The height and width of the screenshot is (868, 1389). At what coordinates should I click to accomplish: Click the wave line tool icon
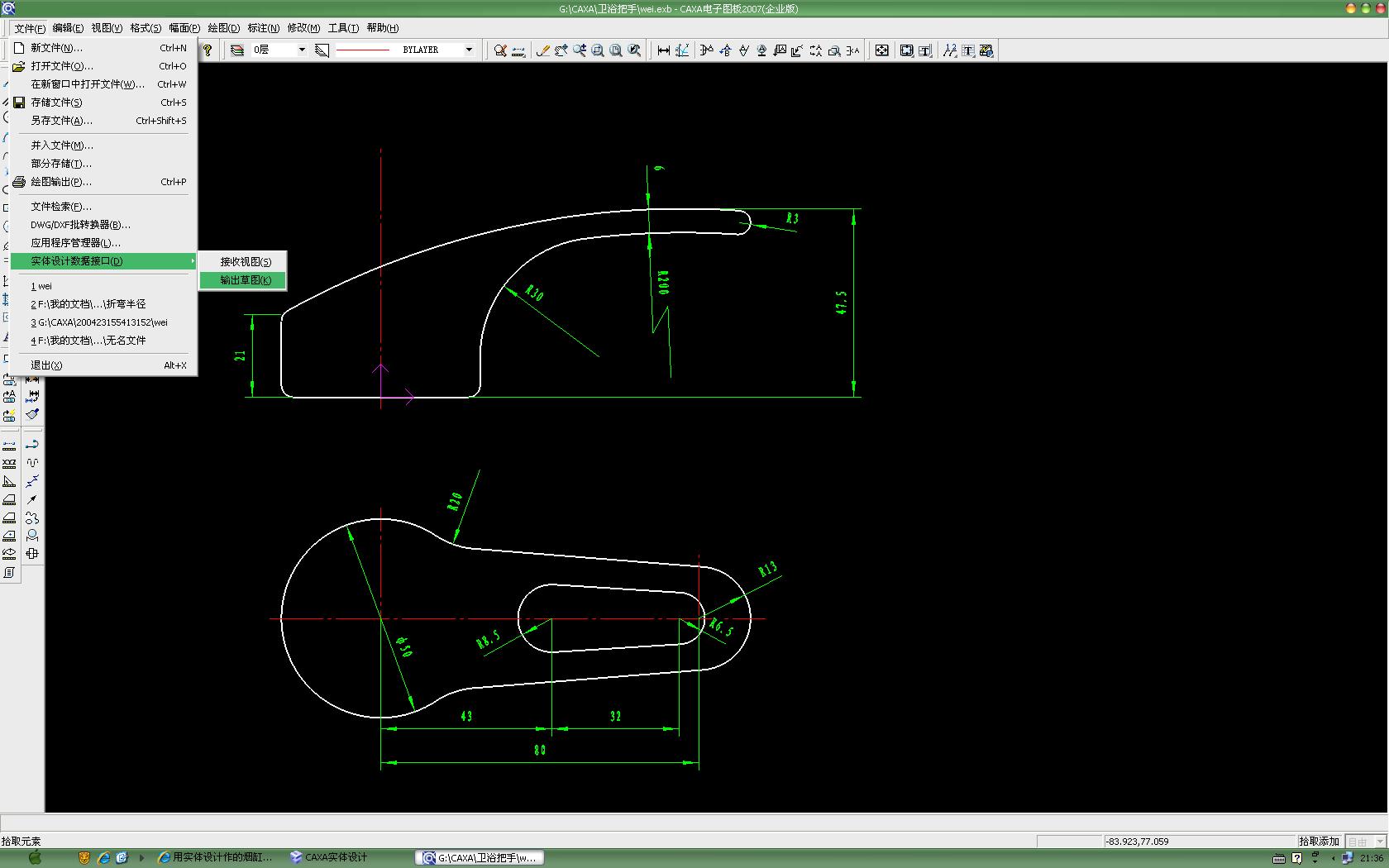click(x=32, y=463)
